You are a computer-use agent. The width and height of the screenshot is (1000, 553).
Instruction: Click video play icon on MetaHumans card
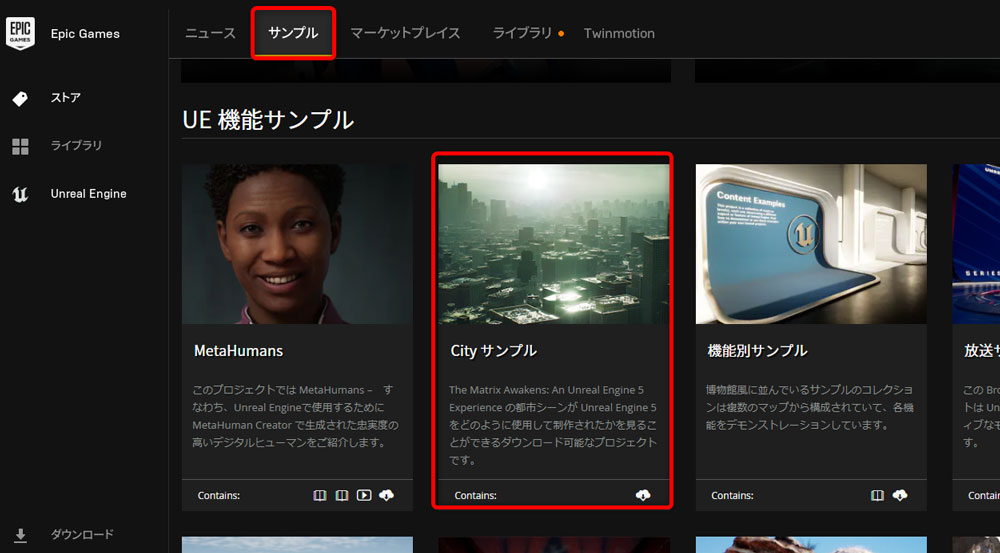point(364,495)
